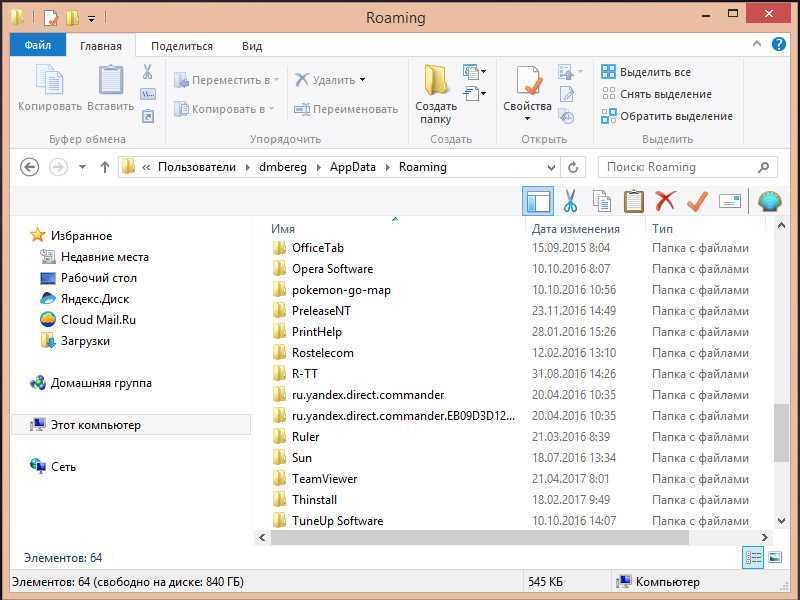800x600 pixels.
Task: Click the Copy path icon in clipboard group
Action: pyautogui.click(x=148, y=94)
